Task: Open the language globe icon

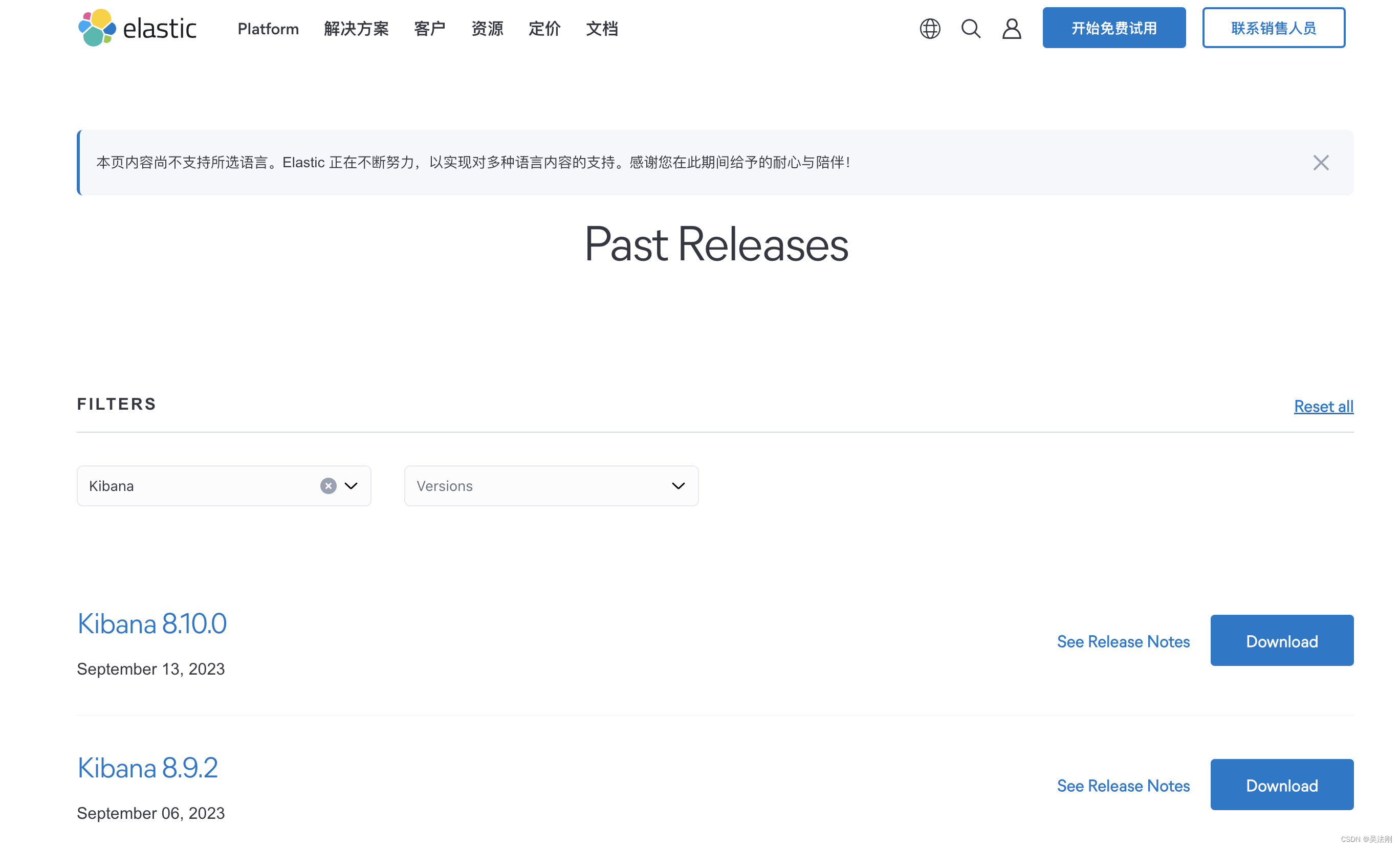Action: coord(930,29)
